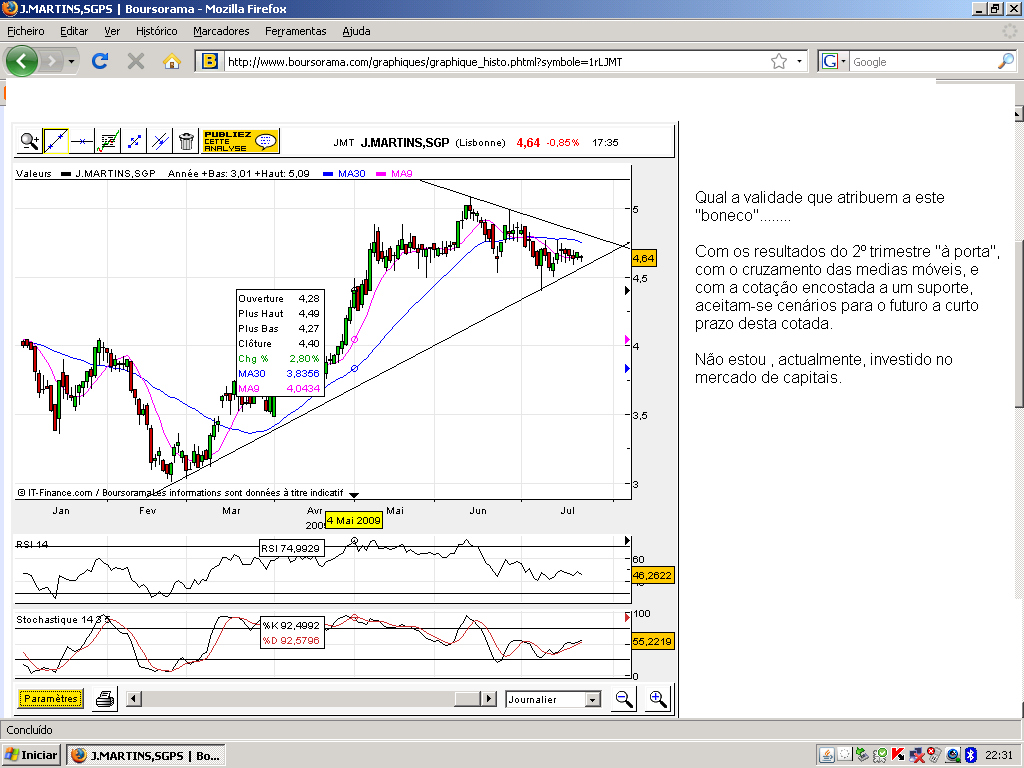Click the zoom in magnifier below chart

tap(658, 699)
